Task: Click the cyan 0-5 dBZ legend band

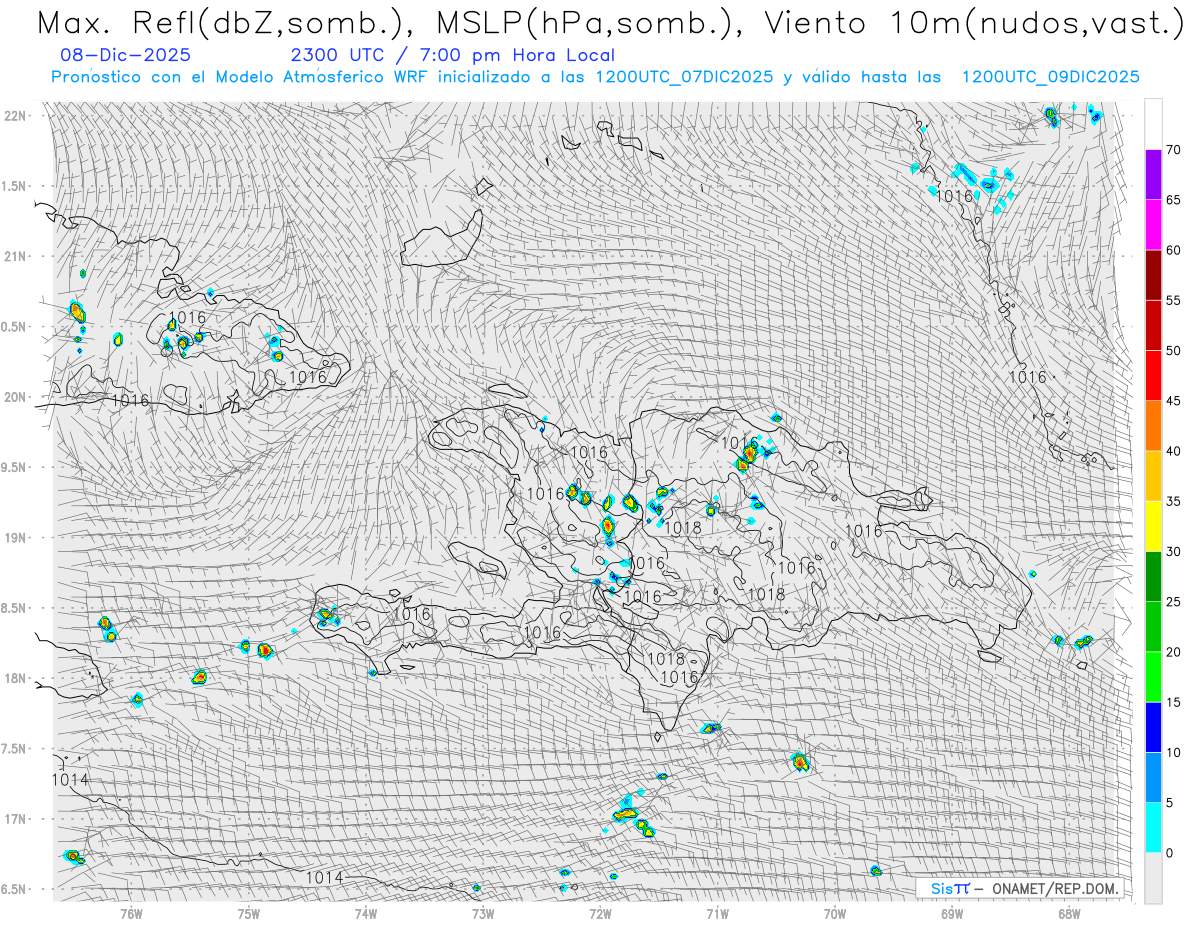Action: pos(1153,828)
